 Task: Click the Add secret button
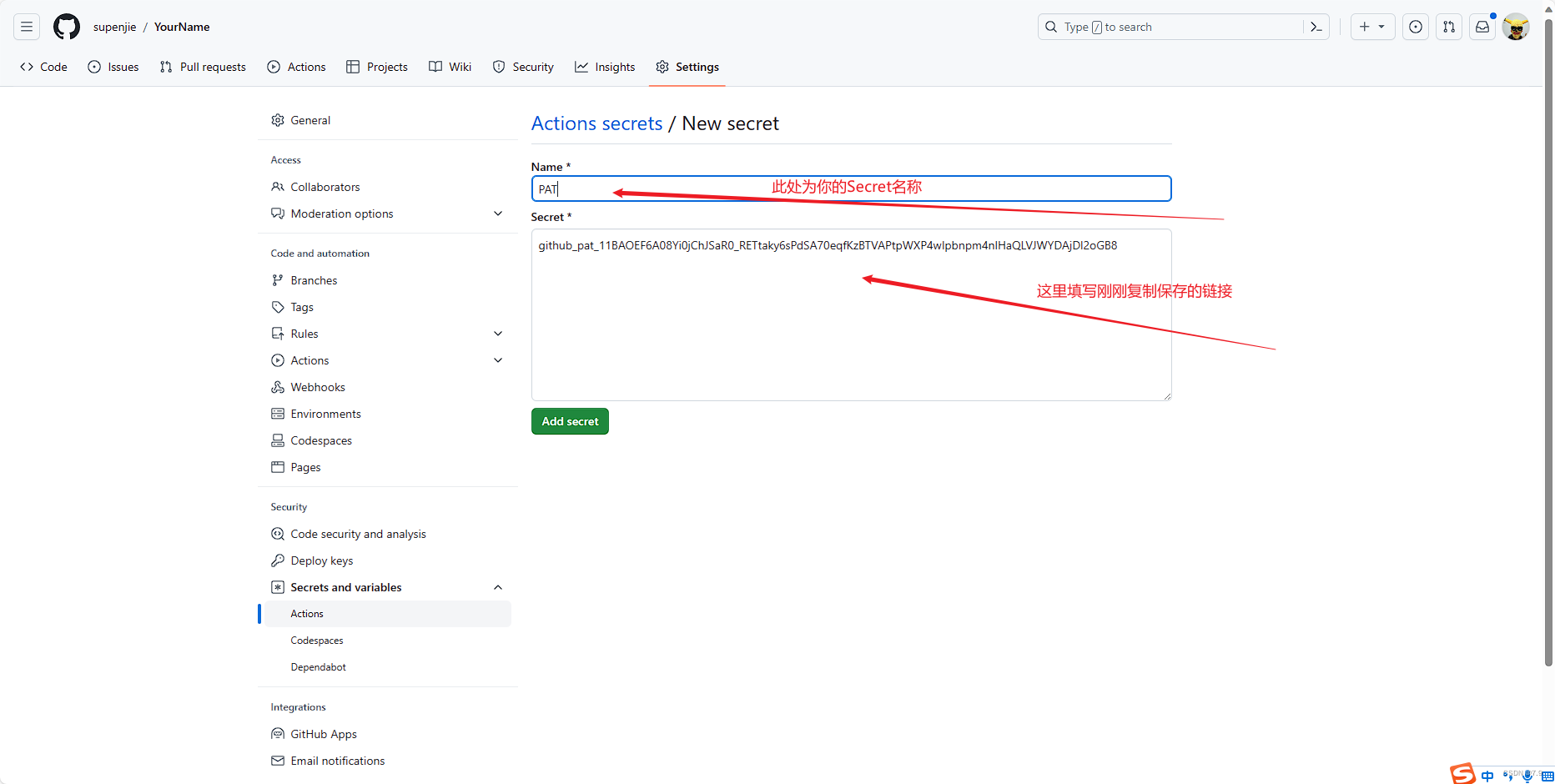[x=570, y=421]
